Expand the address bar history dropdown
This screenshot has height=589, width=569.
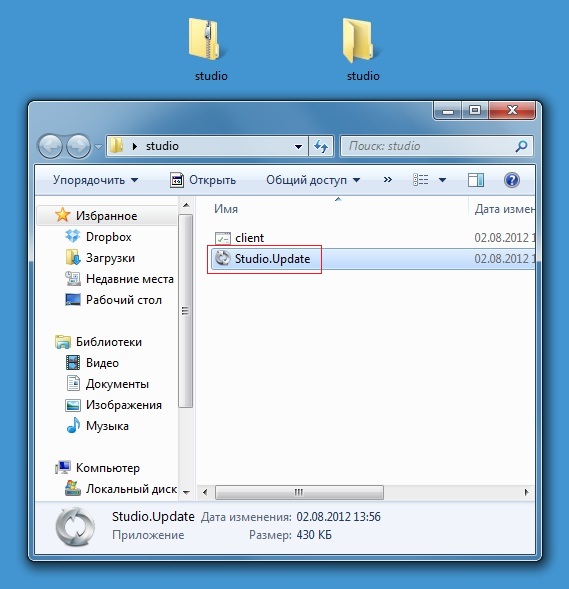pos(298,146)
